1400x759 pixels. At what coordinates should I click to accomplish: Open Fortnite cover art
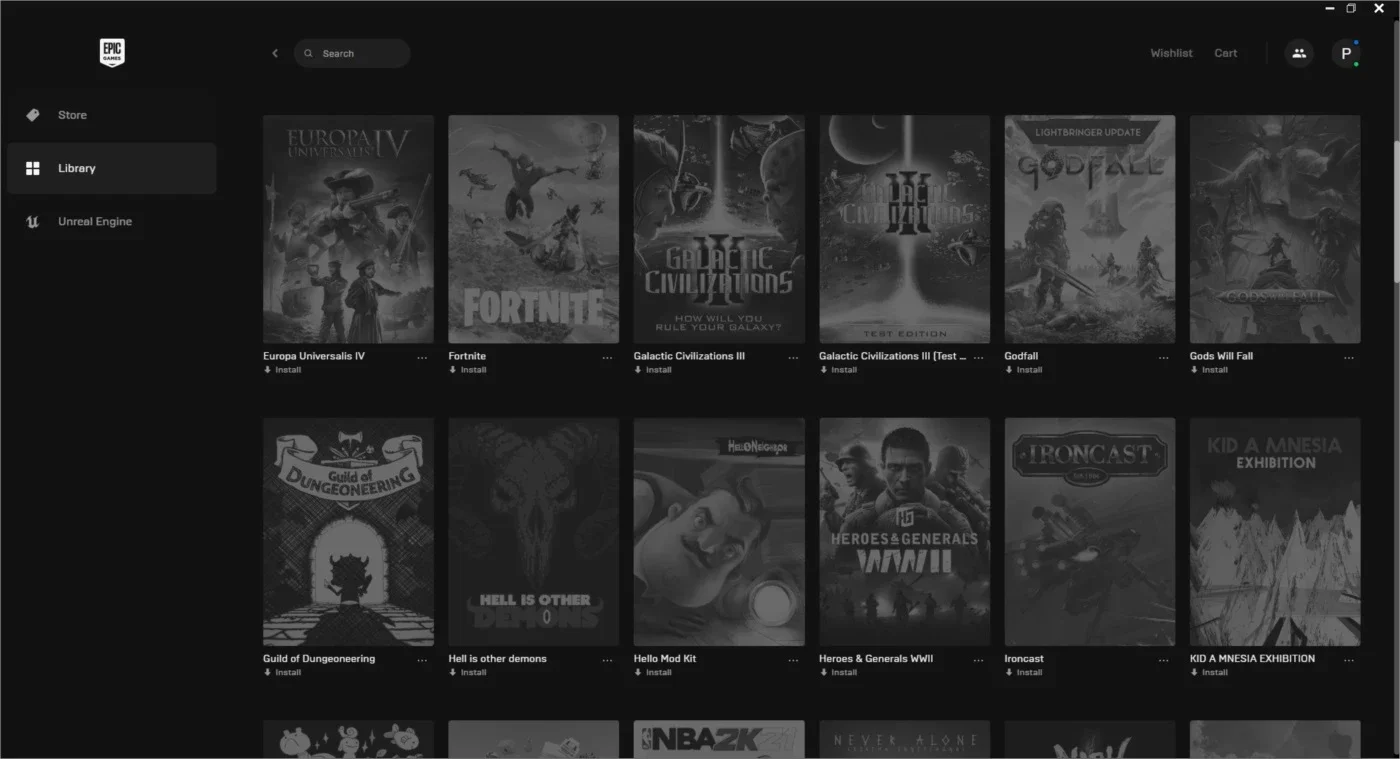point(533,229)
